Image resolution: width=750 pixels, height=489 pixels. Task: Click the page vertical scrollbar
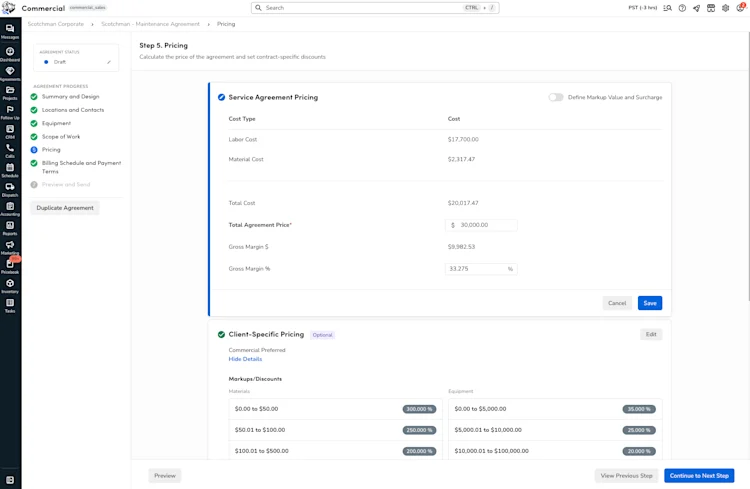748,167
